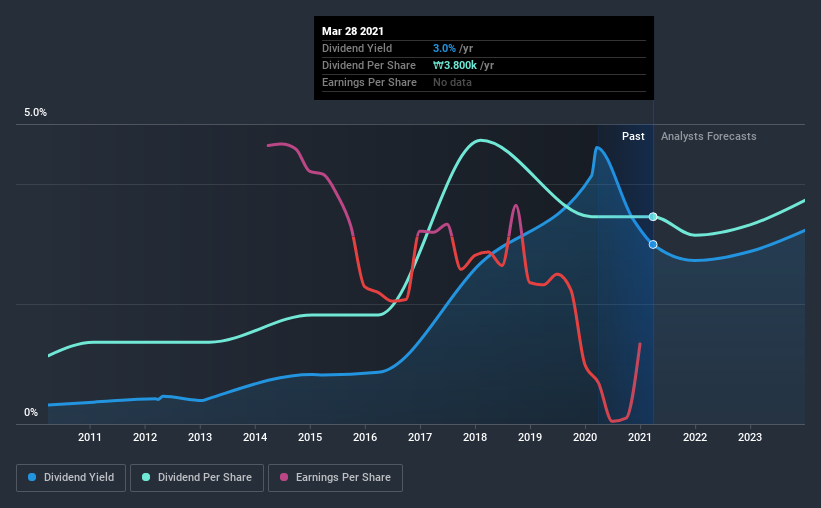Viewport: 821px width, 508px height.
Task: Click the blue Dividend Yield legend dot
Action: 32,477
